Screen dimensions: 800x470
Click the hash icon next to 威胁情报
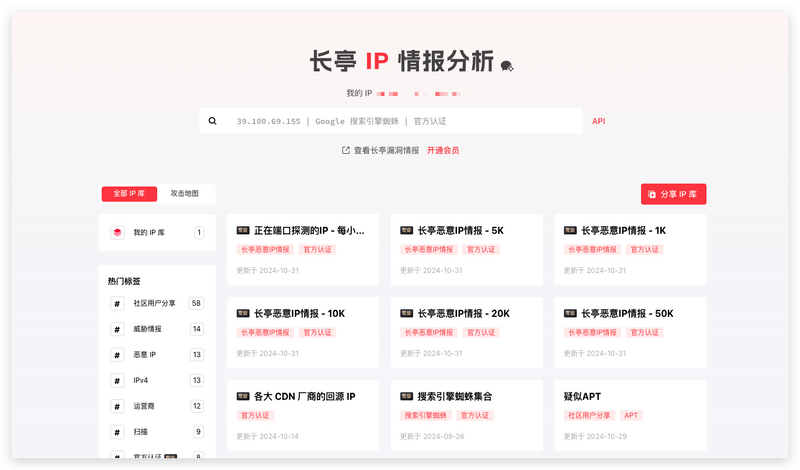[x=117, y=329]
